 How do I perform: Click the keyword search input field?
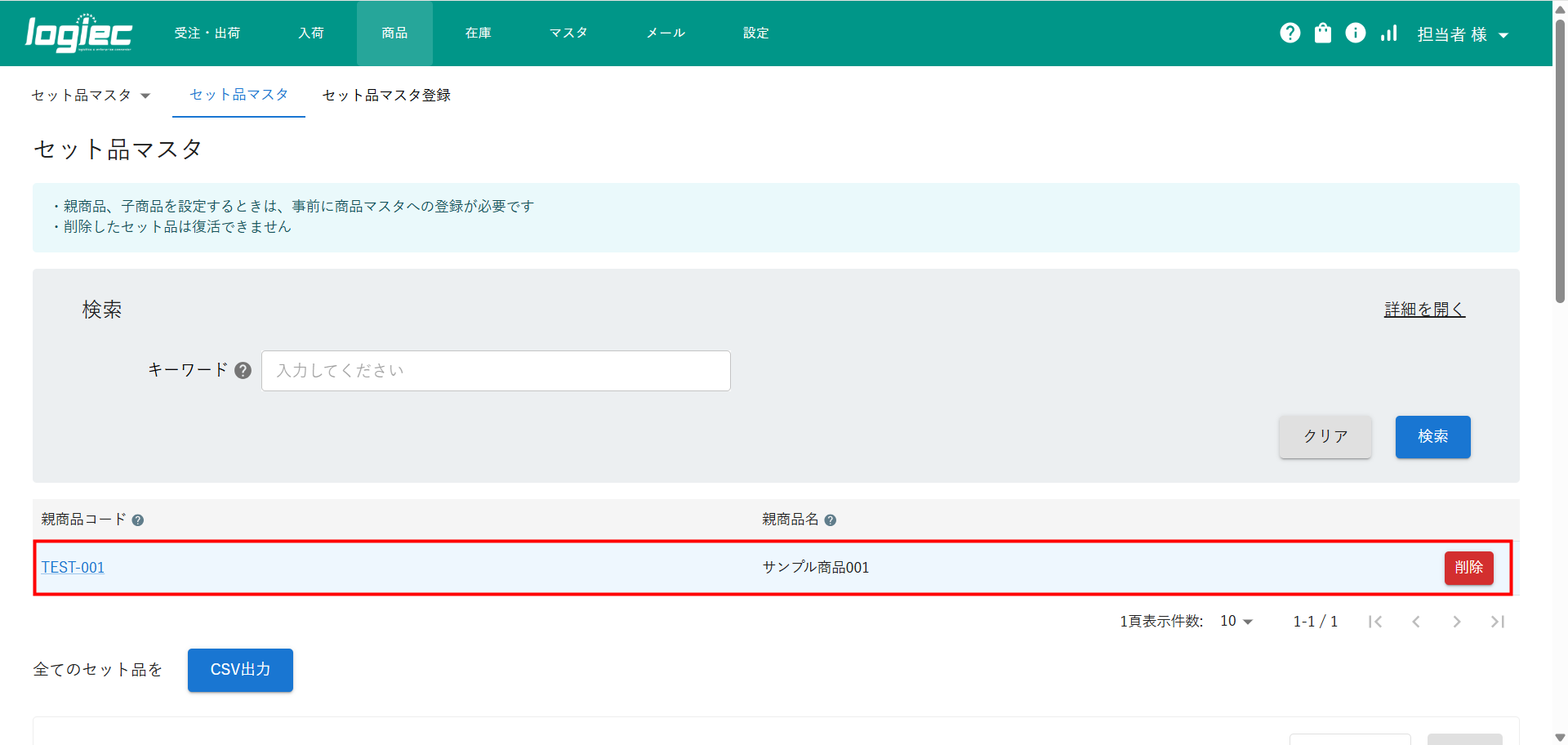pos(496,371)
